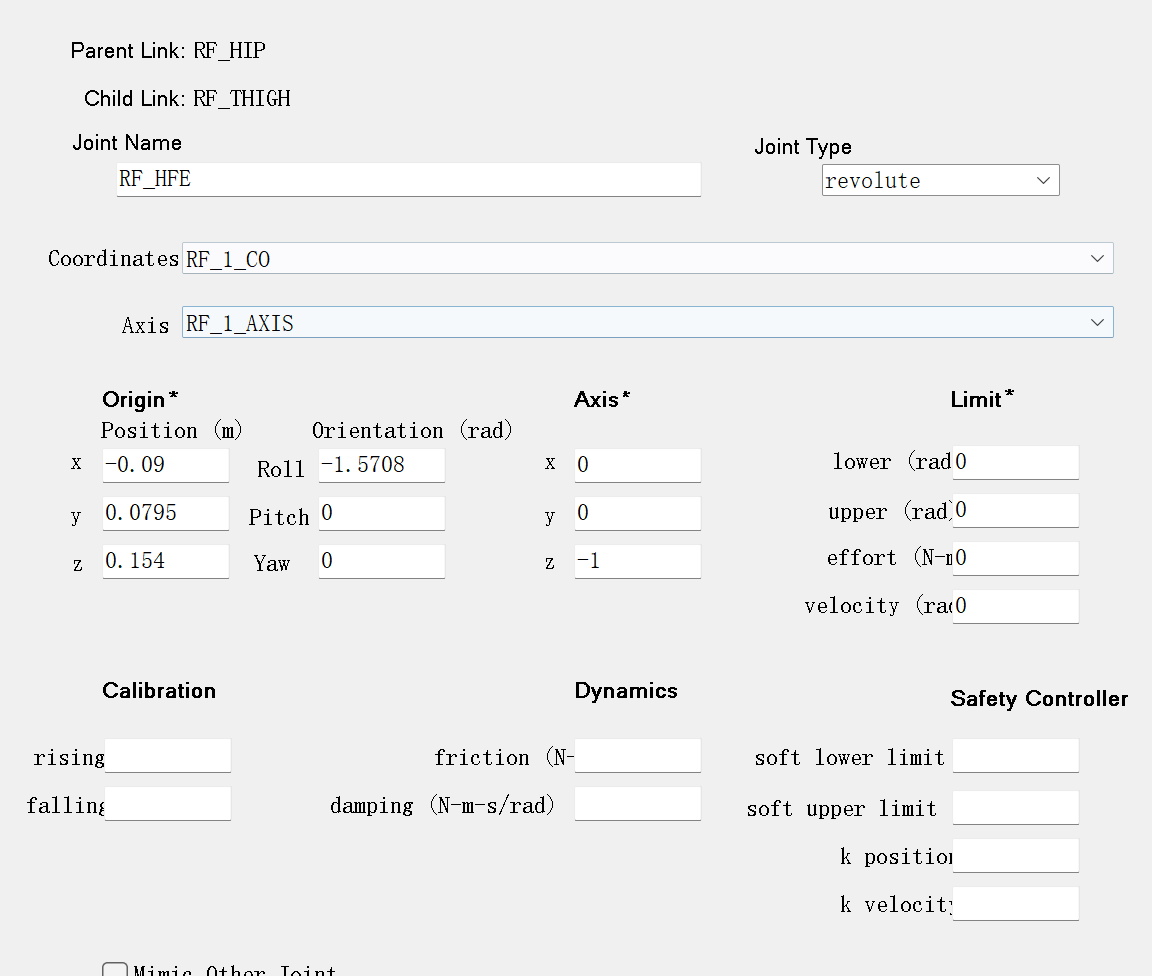Click the Parent Link: RF_HIP text
This screenshot has height=976, width=1152.
[168, 51]
